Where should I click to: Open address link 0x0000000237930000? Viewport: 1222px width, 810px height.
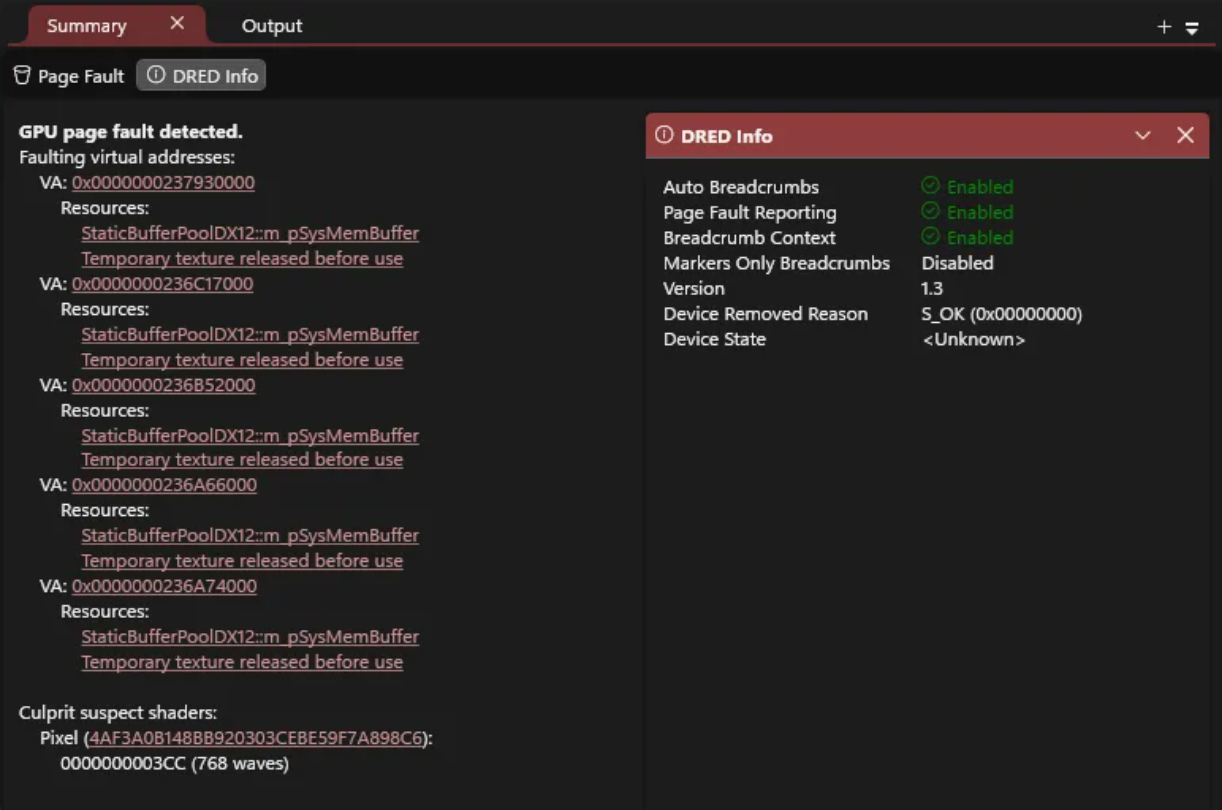click(163, 183)
